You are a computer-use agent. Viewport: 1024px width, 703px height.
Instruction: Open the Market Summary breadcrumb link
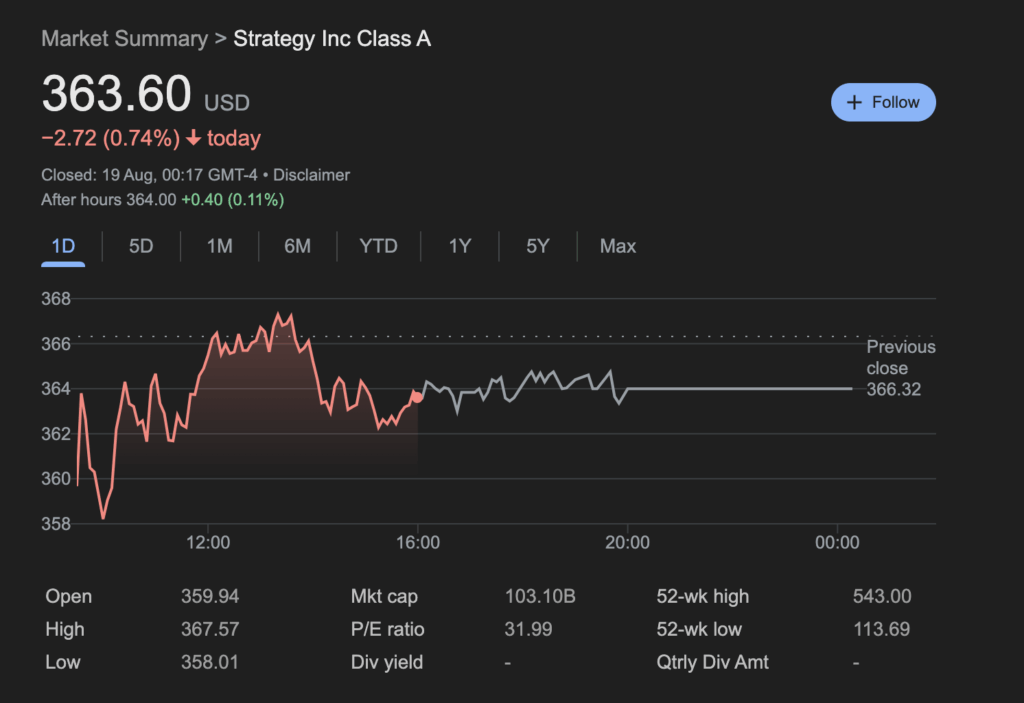pos(124,39)
